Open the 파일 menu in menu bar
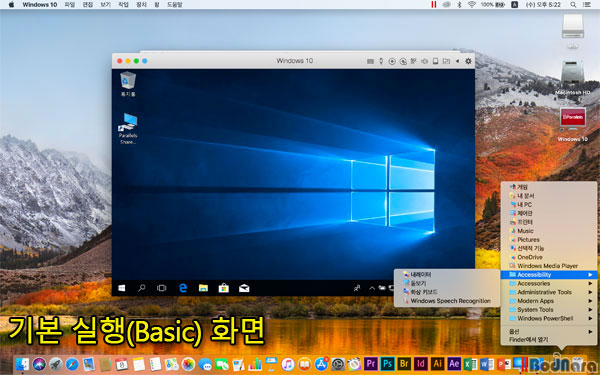600x375 pixels. (70, 5)
